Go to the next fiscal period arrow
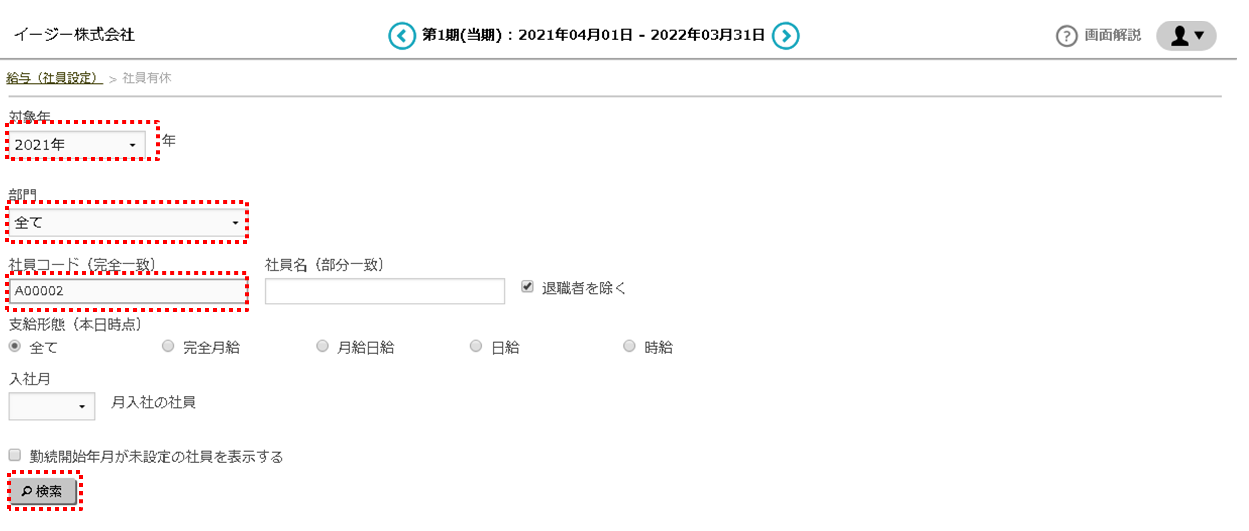Viewport: 1249px width, 531px height. [786, 36]
